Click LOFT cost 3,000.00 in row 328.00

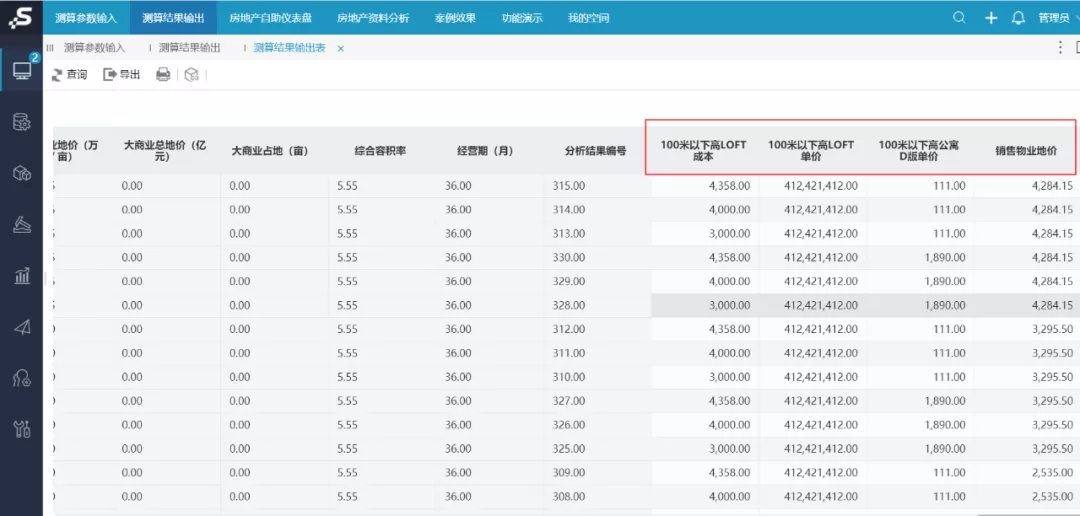(x=705, y=305)
